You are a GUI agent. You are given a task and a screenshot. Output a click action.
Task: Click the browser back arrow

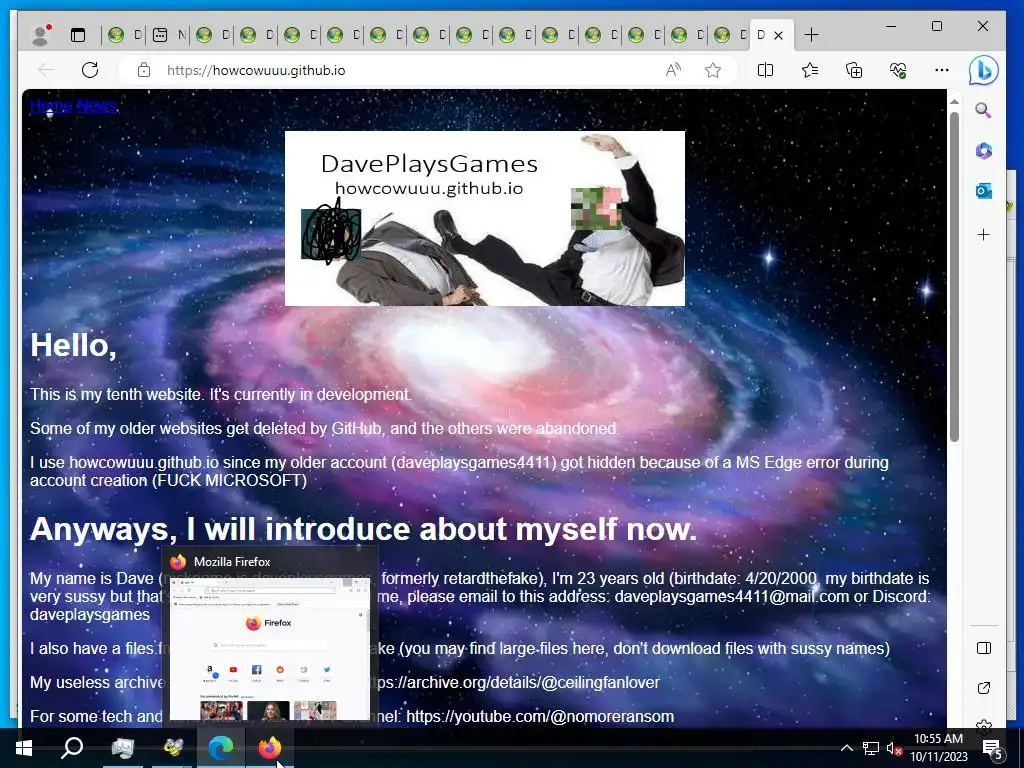(46, 70)
